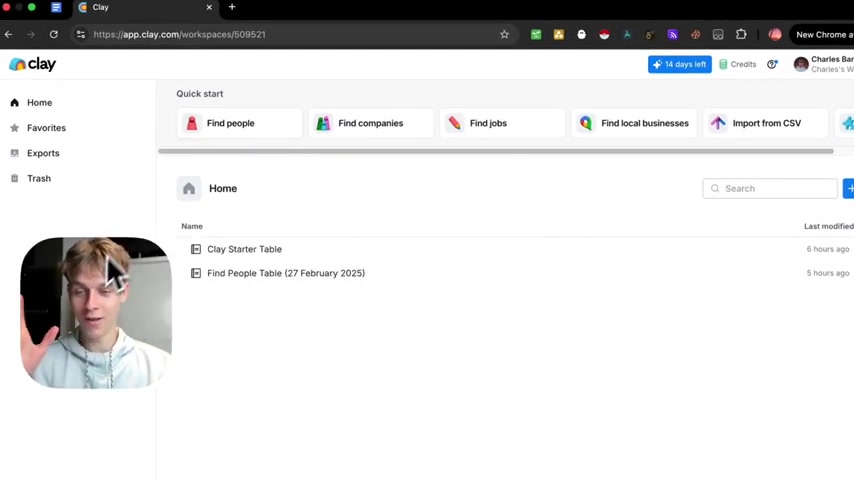This screenshot has width=854, height=480.
Task: Click the blue plus new button
Action: [x=849, y=189]
